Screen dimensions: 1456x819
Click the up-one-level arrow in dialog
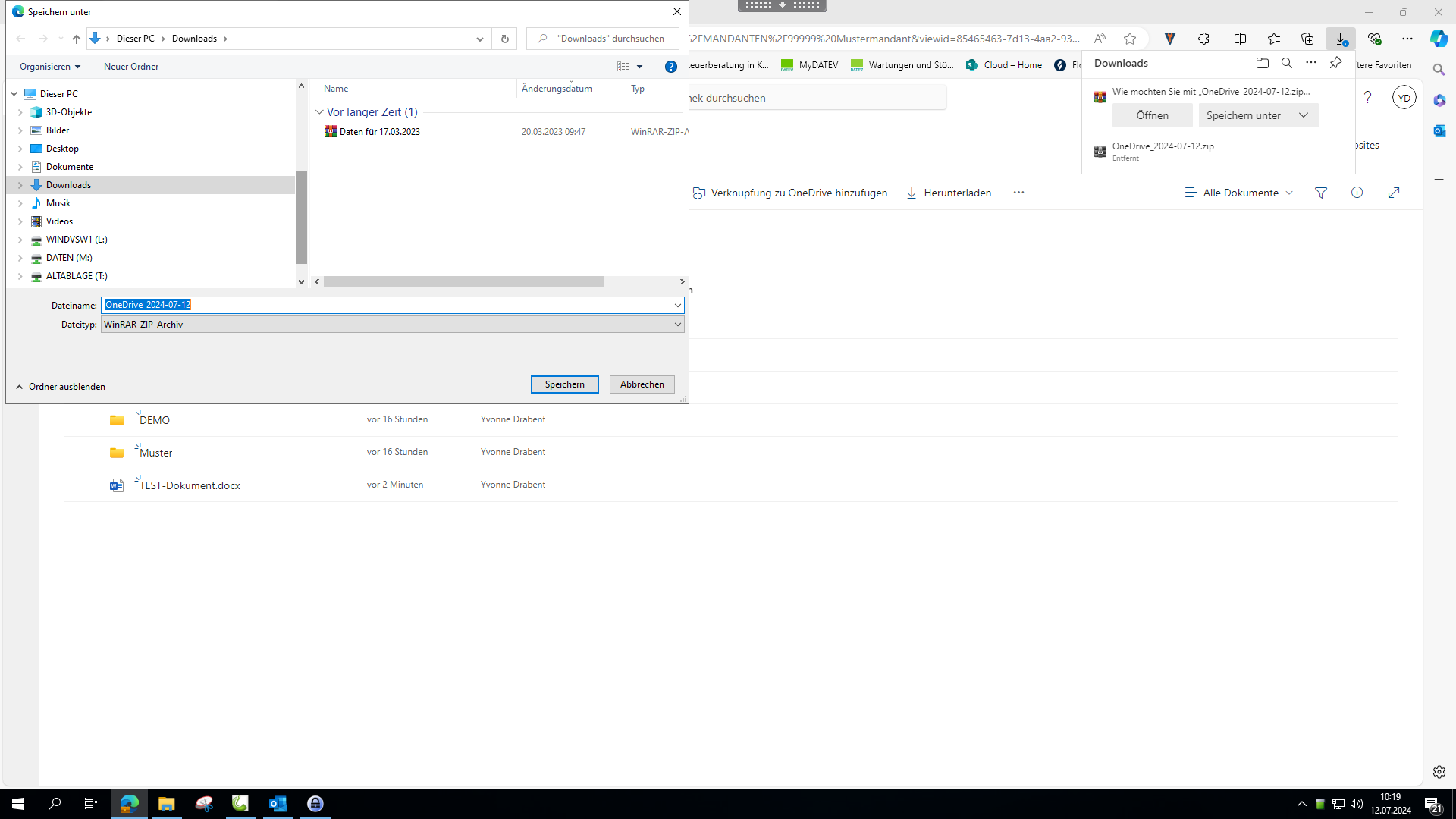click(x=76, y=39)
